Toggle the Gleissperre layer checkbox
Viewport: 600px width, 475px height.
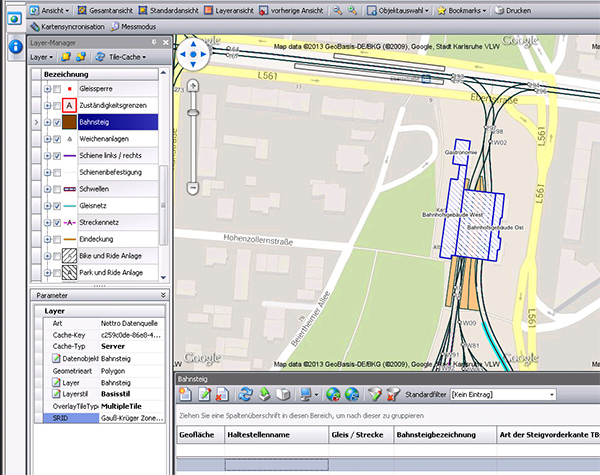57,89
